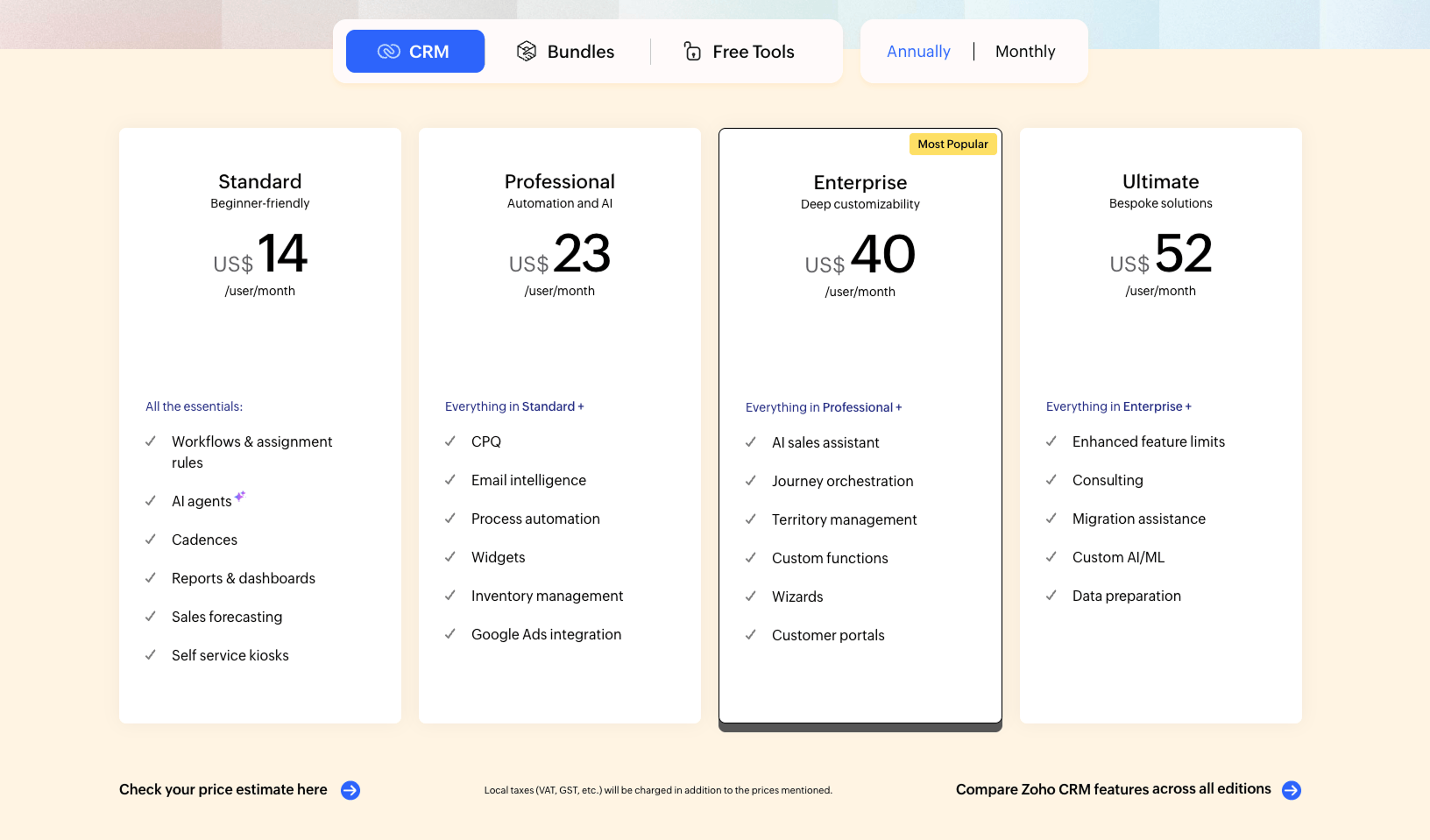Click the 'AI agents' feature

click(202, 501)
